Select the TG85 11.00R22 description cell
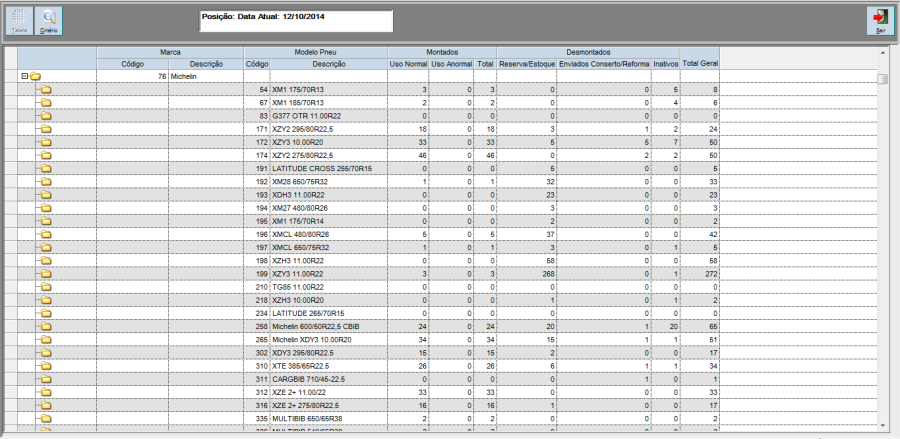Screen dimensions: 900x439 point(329,287)
